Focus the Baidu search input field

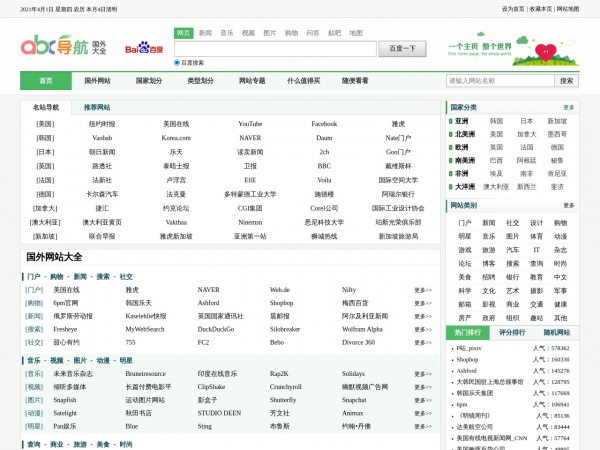point(275,49)
